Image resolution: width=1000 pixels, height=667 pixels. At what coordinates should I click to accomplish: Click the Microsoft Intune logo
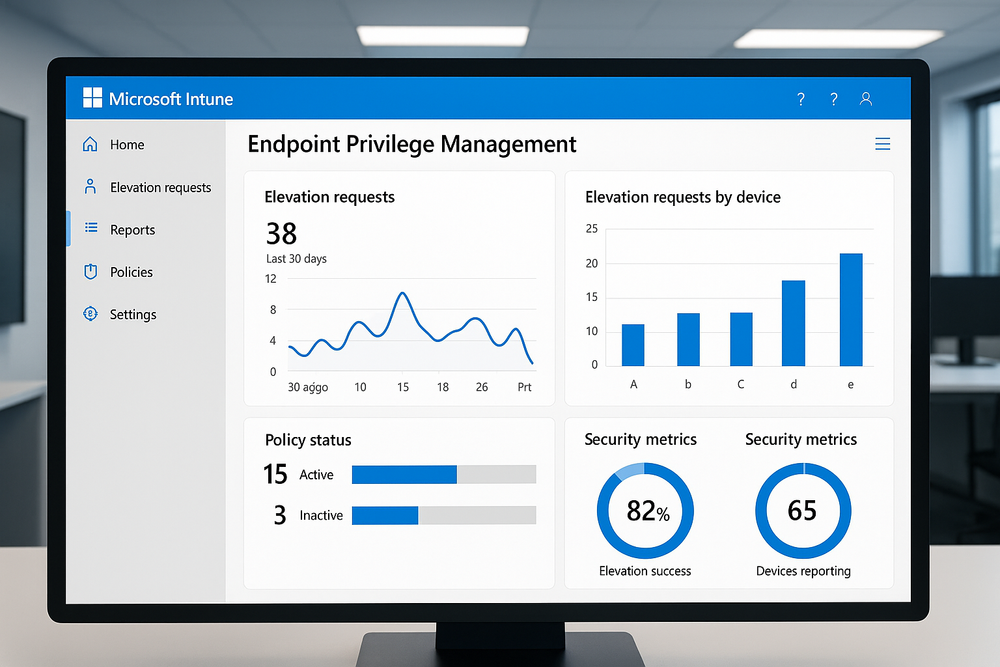tap(92, 98)
